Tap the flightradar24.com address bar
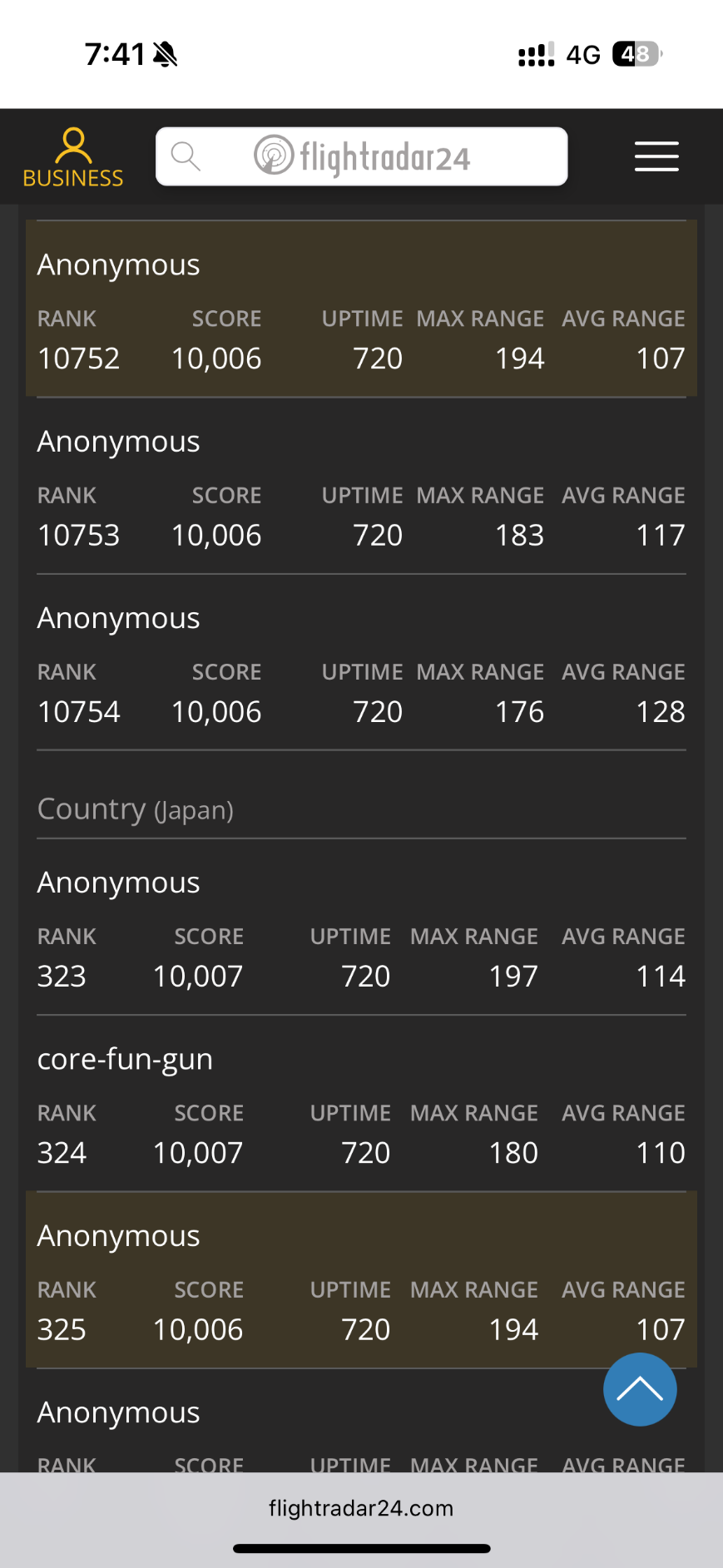Image resolution: width=723 pixels, height=1568 pixels. tap(361, 1508)
